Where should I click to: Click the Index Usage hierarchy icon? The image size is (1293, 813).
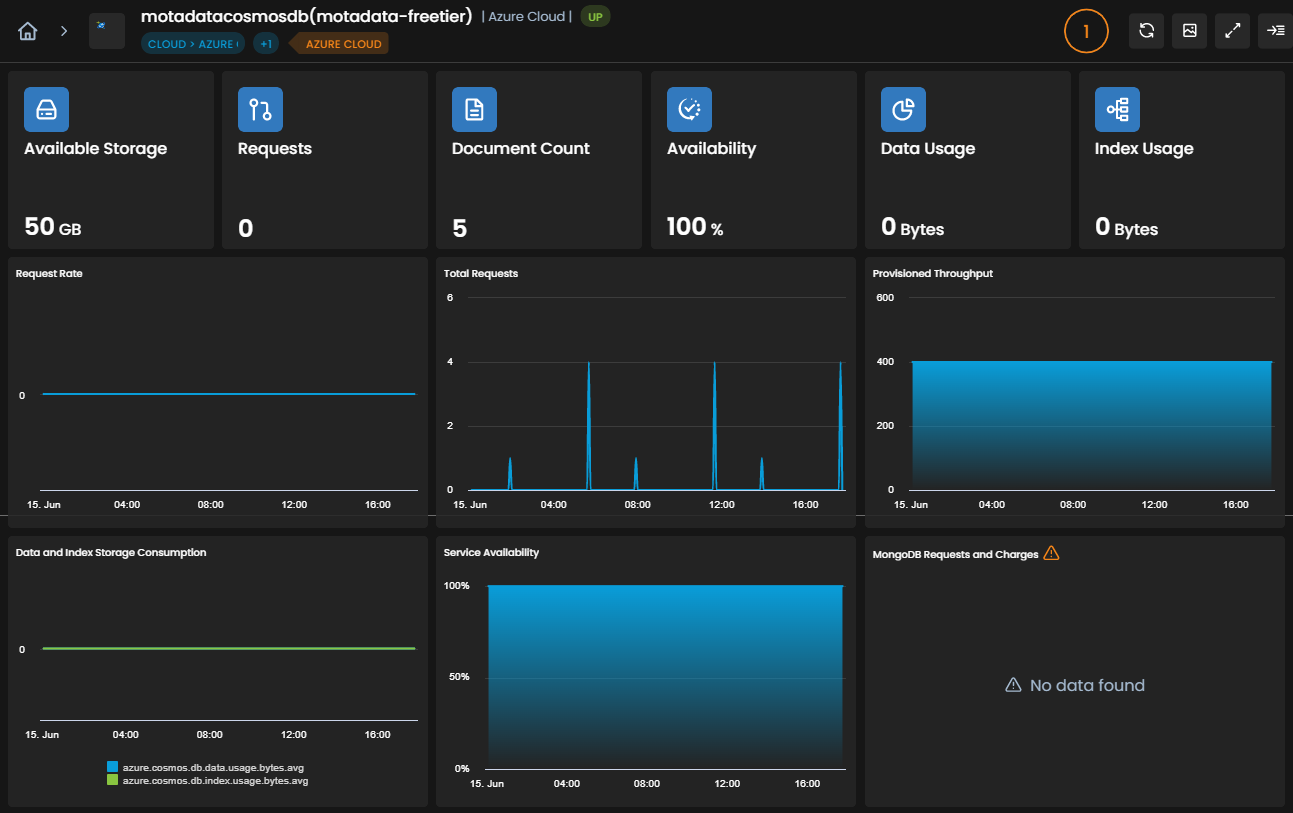pyautogui.click(x=1117, y=110)
